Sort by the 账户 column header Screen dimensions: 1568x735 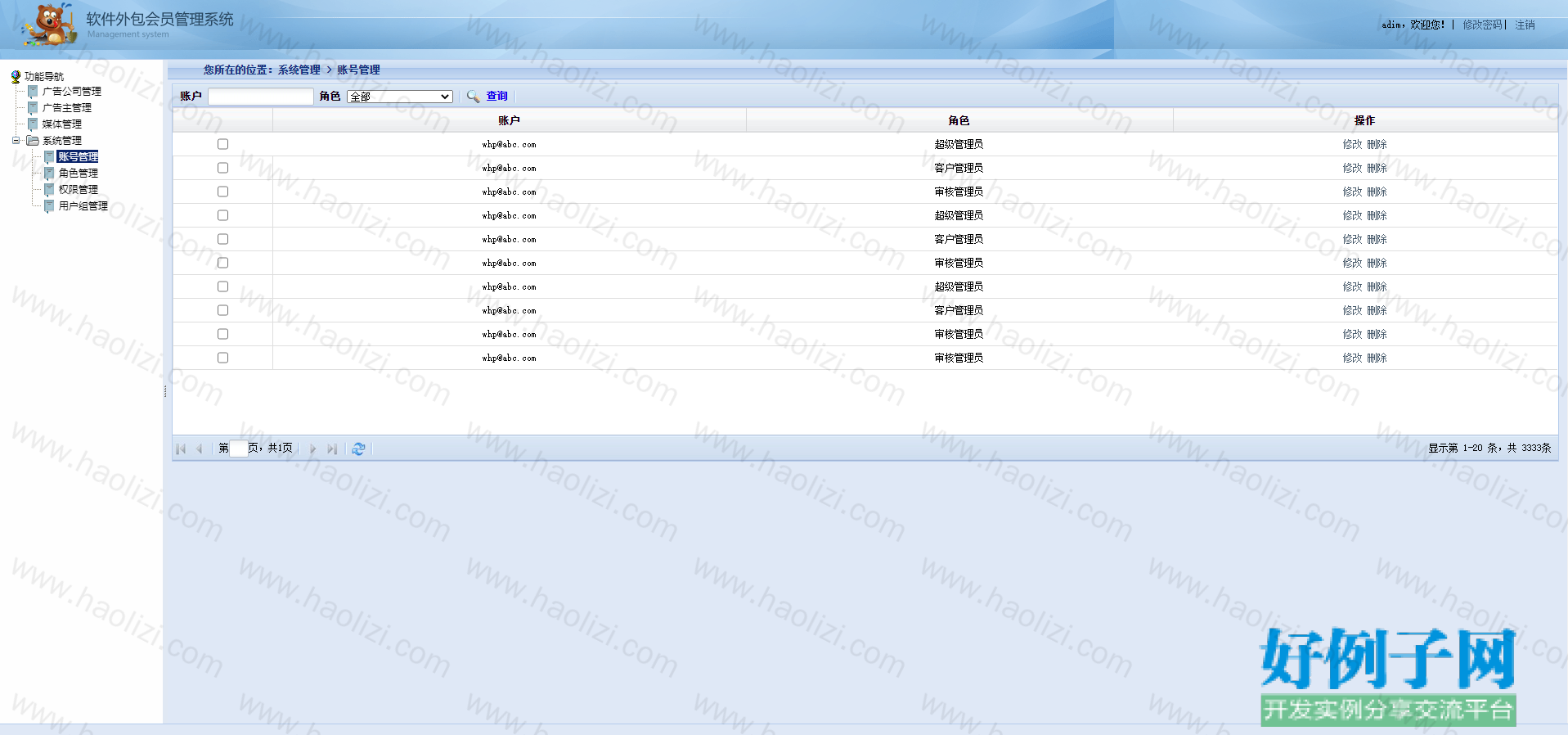(509, 120)
